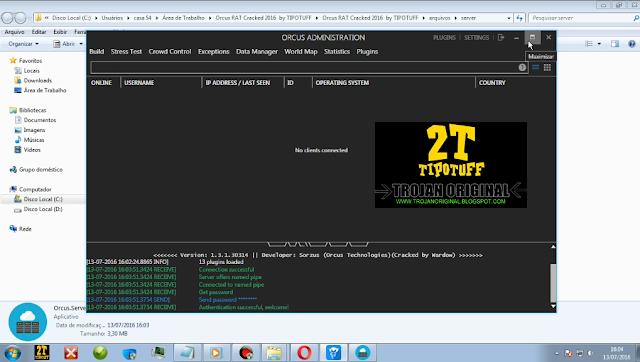Click the logout icon in the Orcus title bar
This screenshot has width=640, height=362.
click(501, 38)
